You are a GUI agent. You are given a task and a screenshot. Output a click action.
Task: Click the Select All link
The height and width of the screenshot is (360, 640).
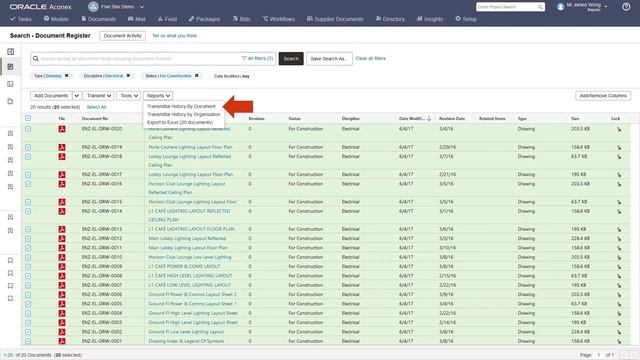coord(96,107)
